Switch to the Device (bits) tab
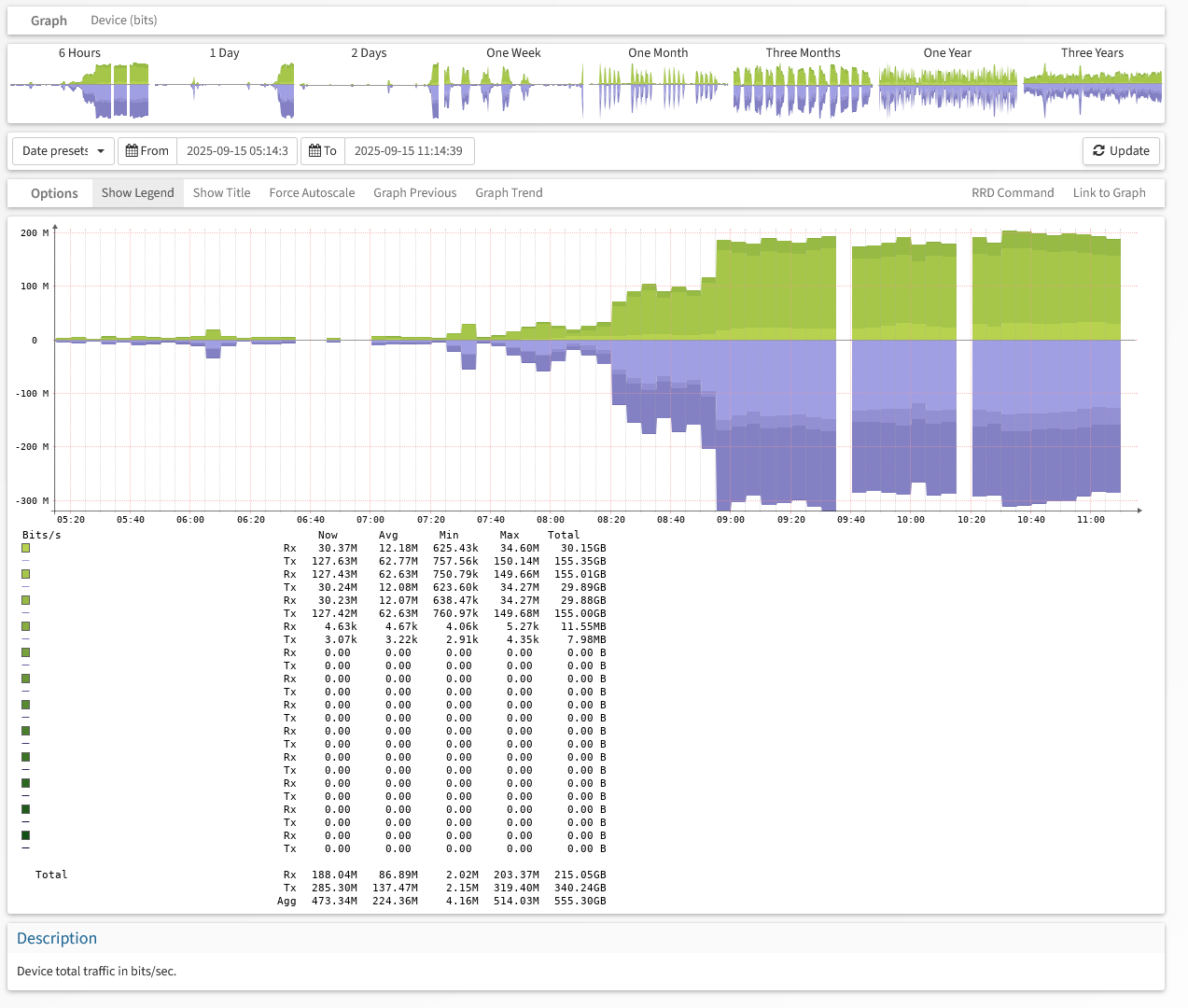This screenshot has height=1008, width=1188. (123, 21)
